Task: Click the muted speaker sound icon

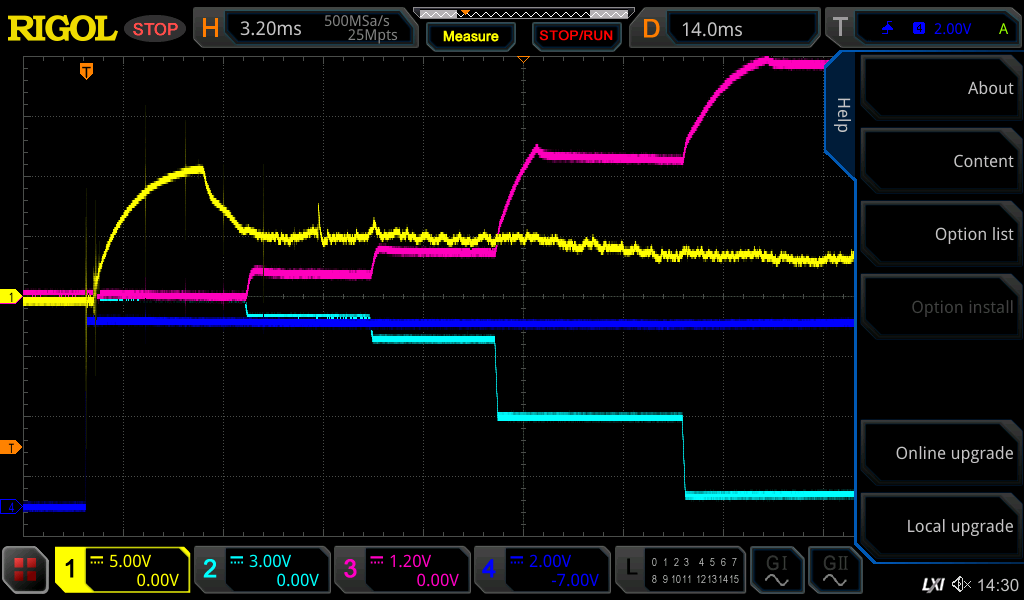Action: click(x=961, y=584)
